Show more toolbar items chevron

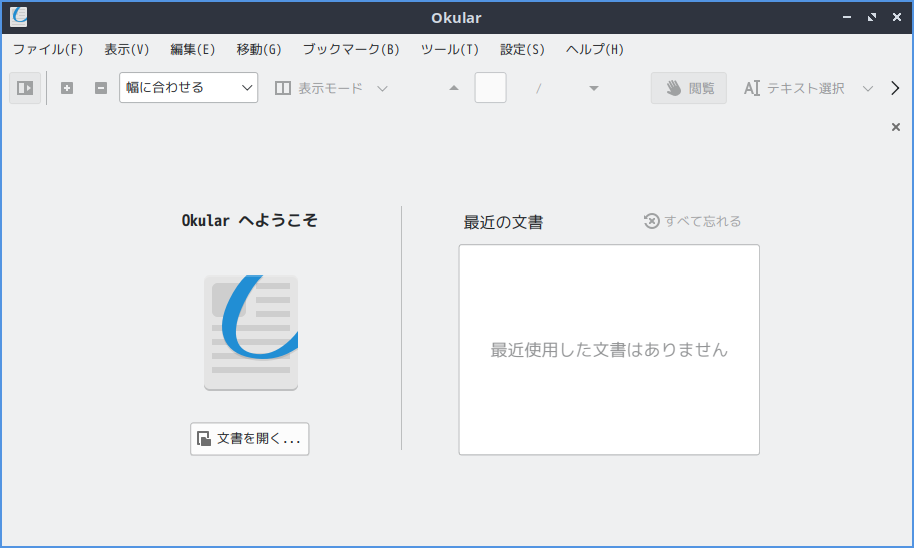point(895,88)
